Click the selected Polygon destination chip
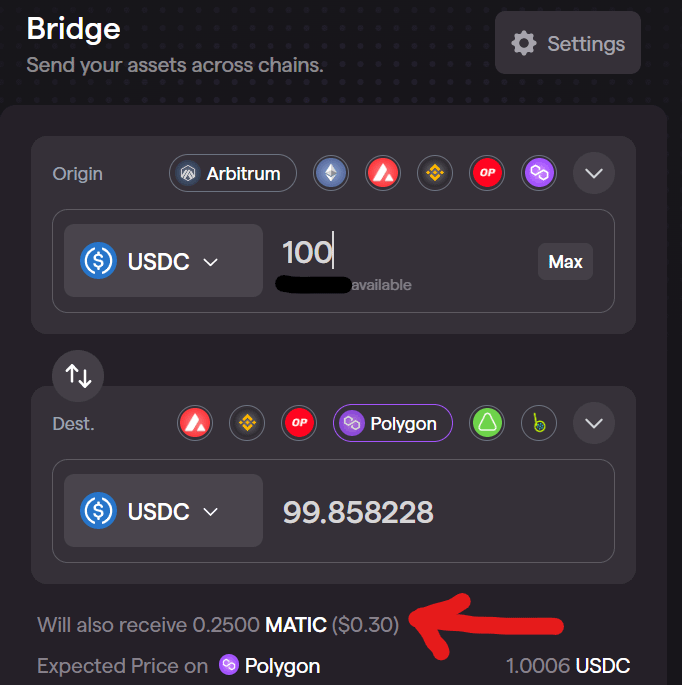This screenshot has height=685, width=682. pyautogui.click(x=392, y=423)
